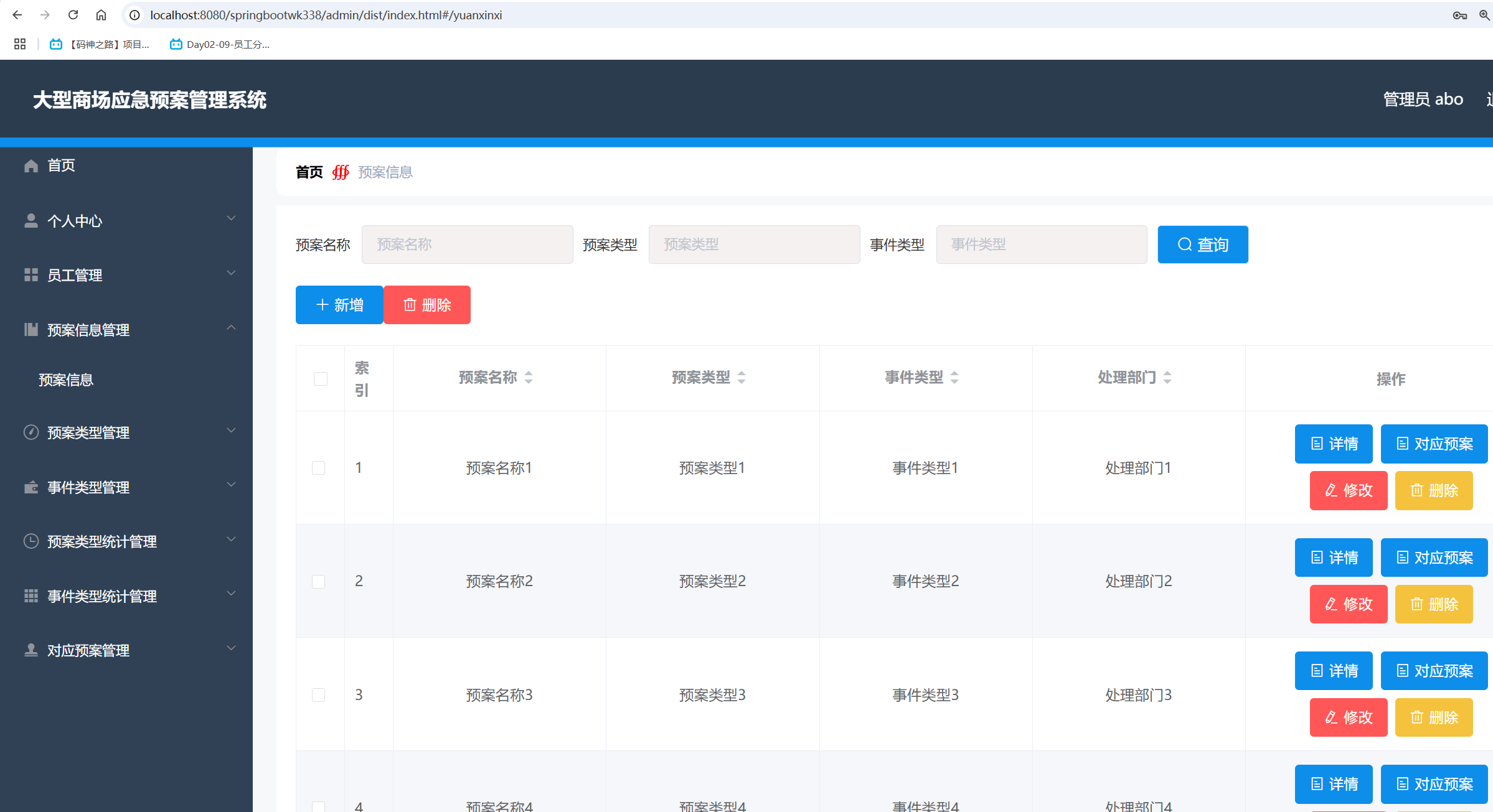Collapse the 预案信息管理 menu chevron
The image size is (1493, 812).
231,328
